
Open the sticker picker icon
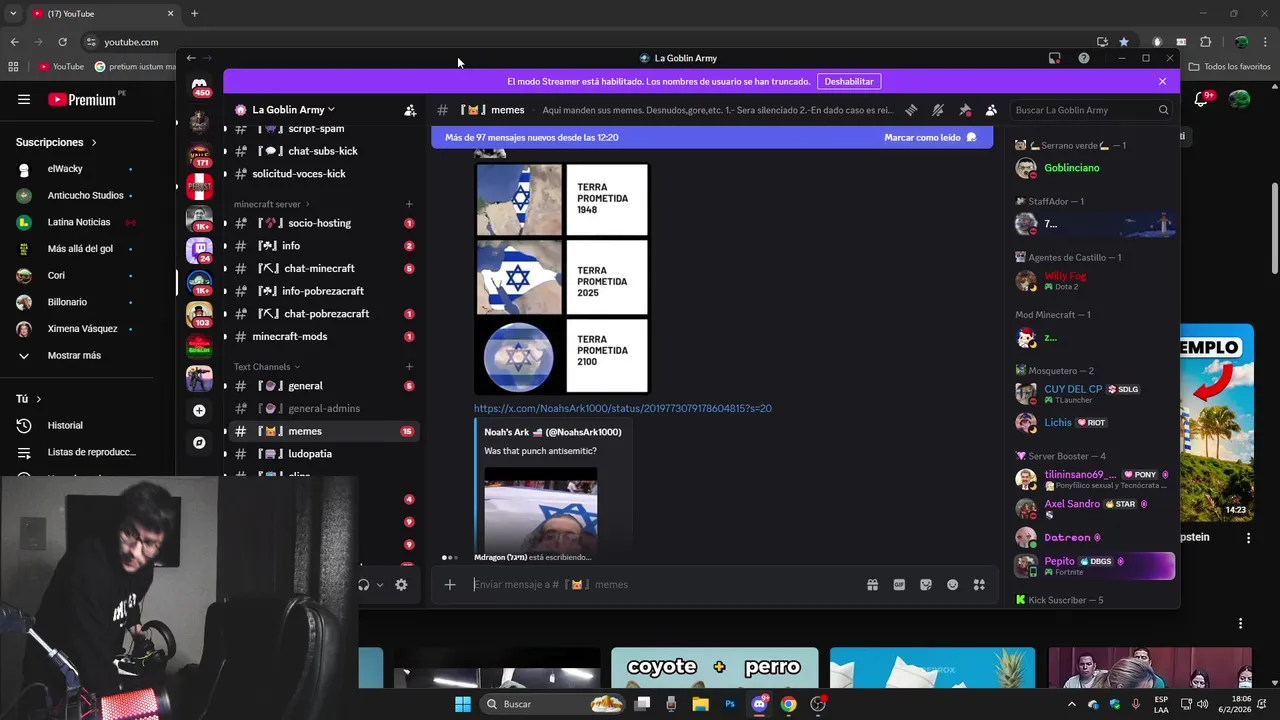pyautogui.click(x=926, y=585)
